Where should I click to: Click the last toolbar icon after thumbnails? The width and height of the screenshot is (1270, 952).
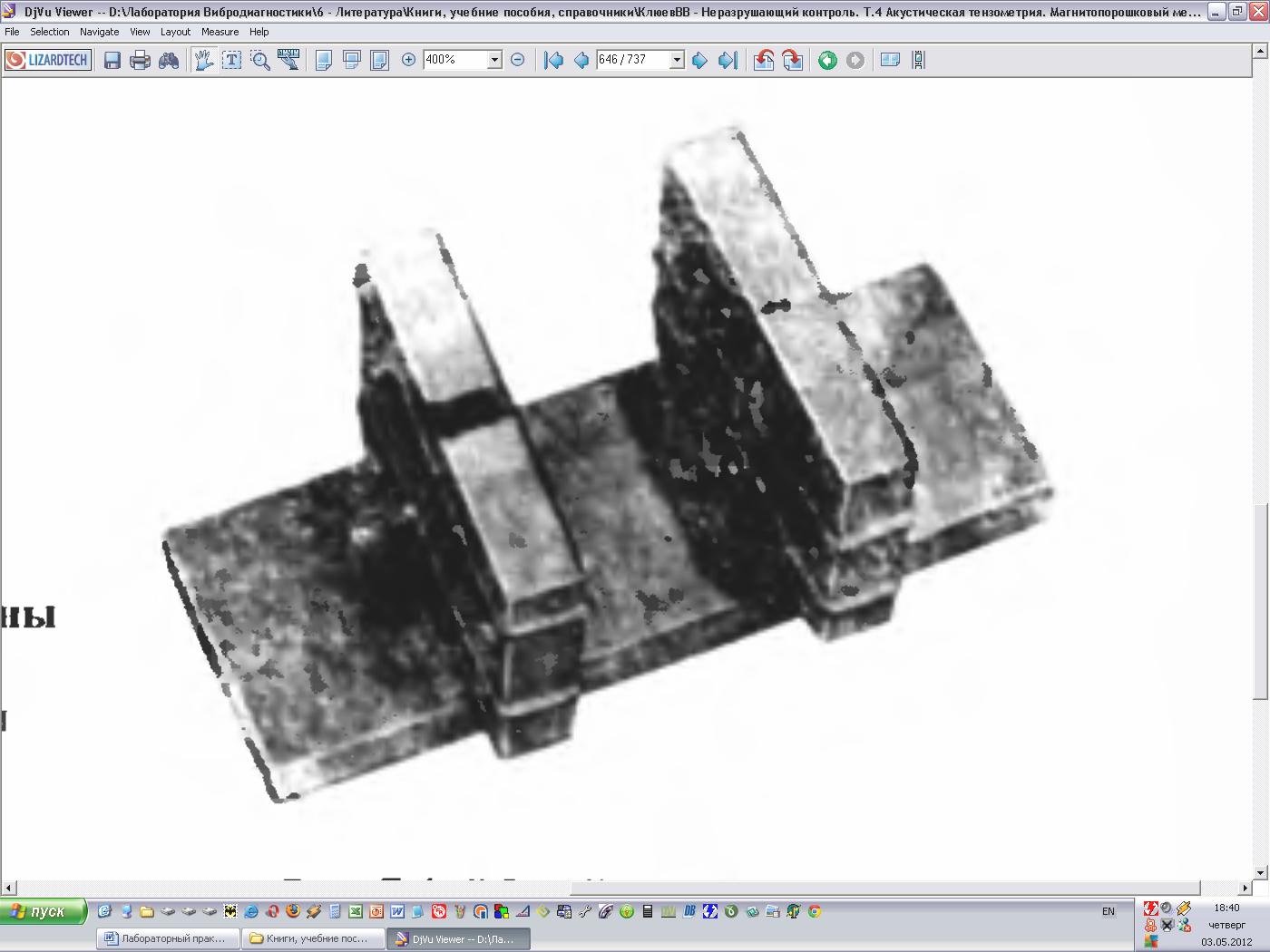[918, 60]
